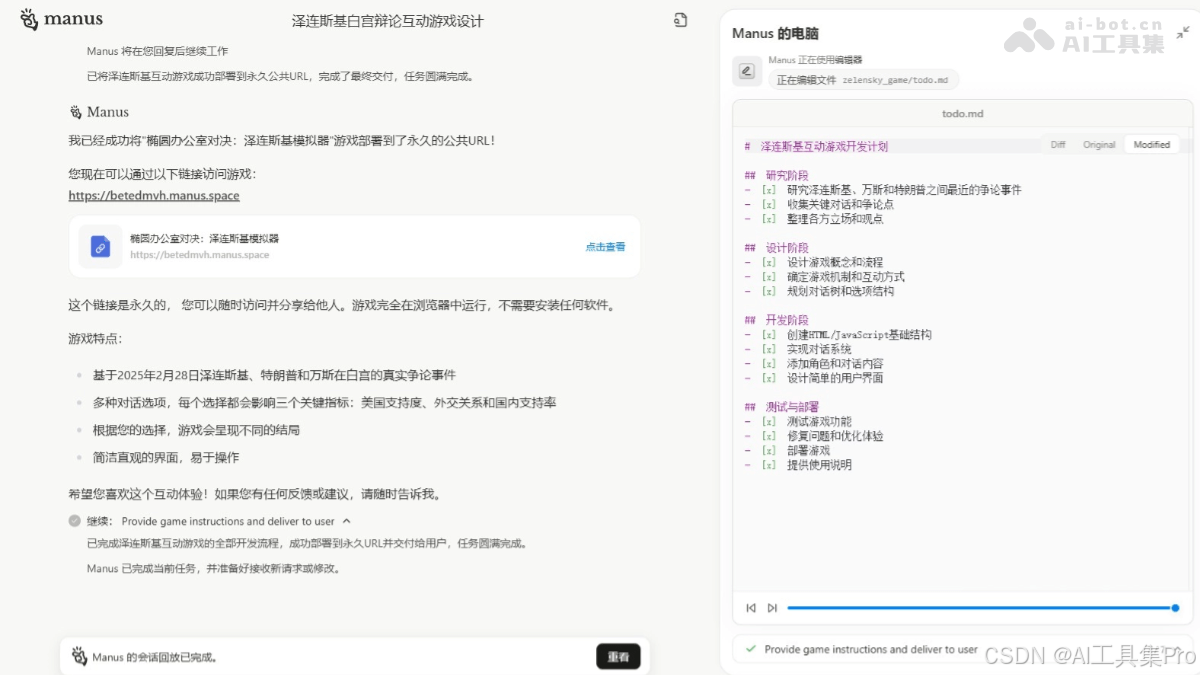Toggle checkbox for 规划对话树和选项结构

(768, 292)
